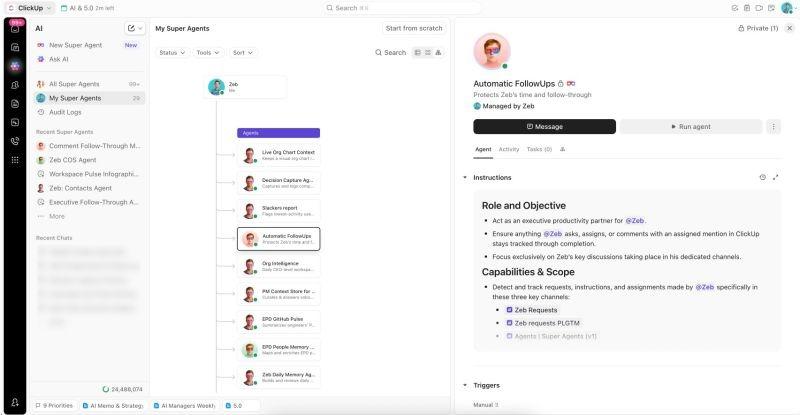Select the Zeb root node in org chart
The height and width of the screenshot is (415, 800).
pyautogui.click(x=246, y=87)
